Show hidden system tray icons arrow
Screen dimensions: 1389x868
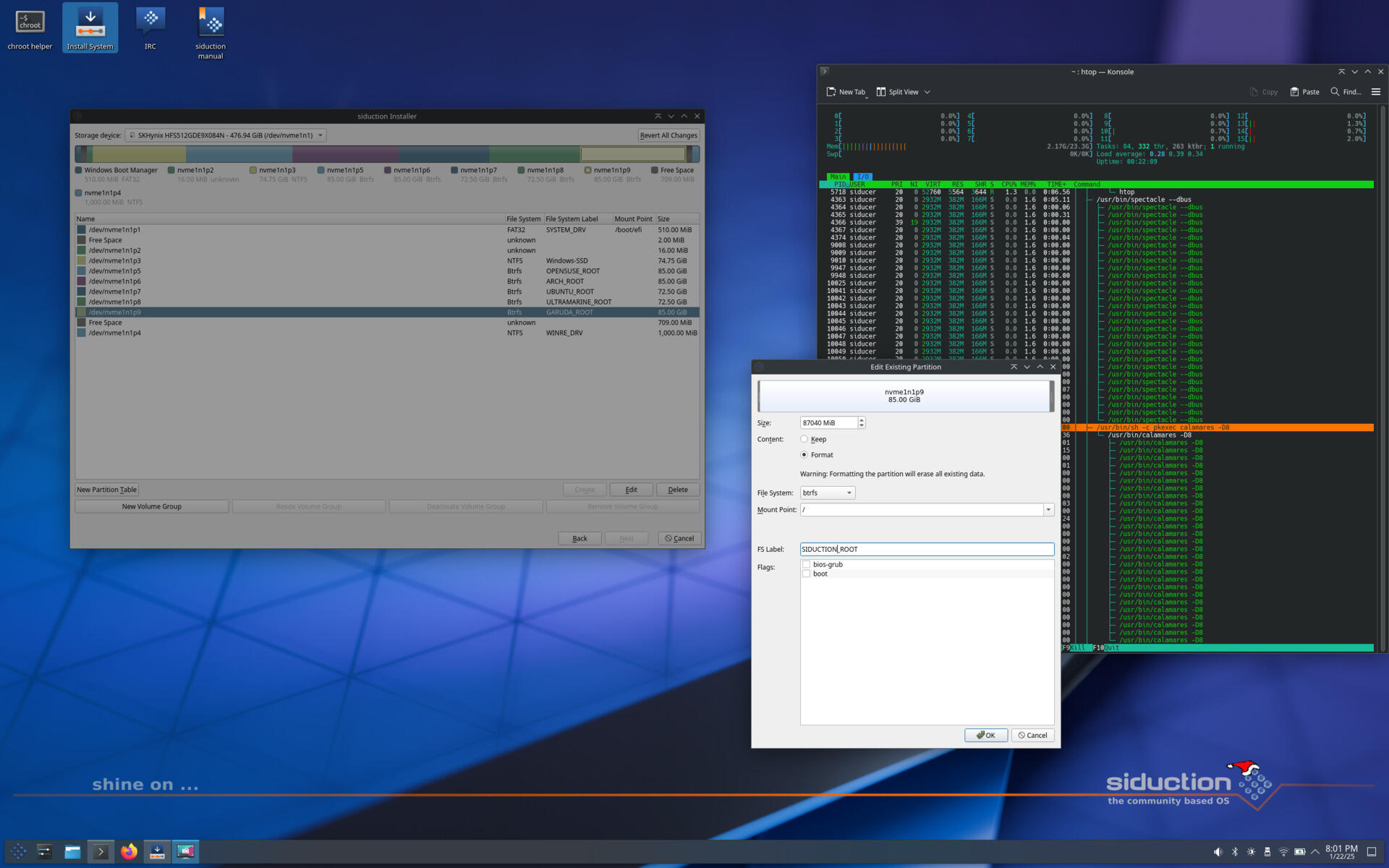pyautogui.click(x=1315, y=852)
